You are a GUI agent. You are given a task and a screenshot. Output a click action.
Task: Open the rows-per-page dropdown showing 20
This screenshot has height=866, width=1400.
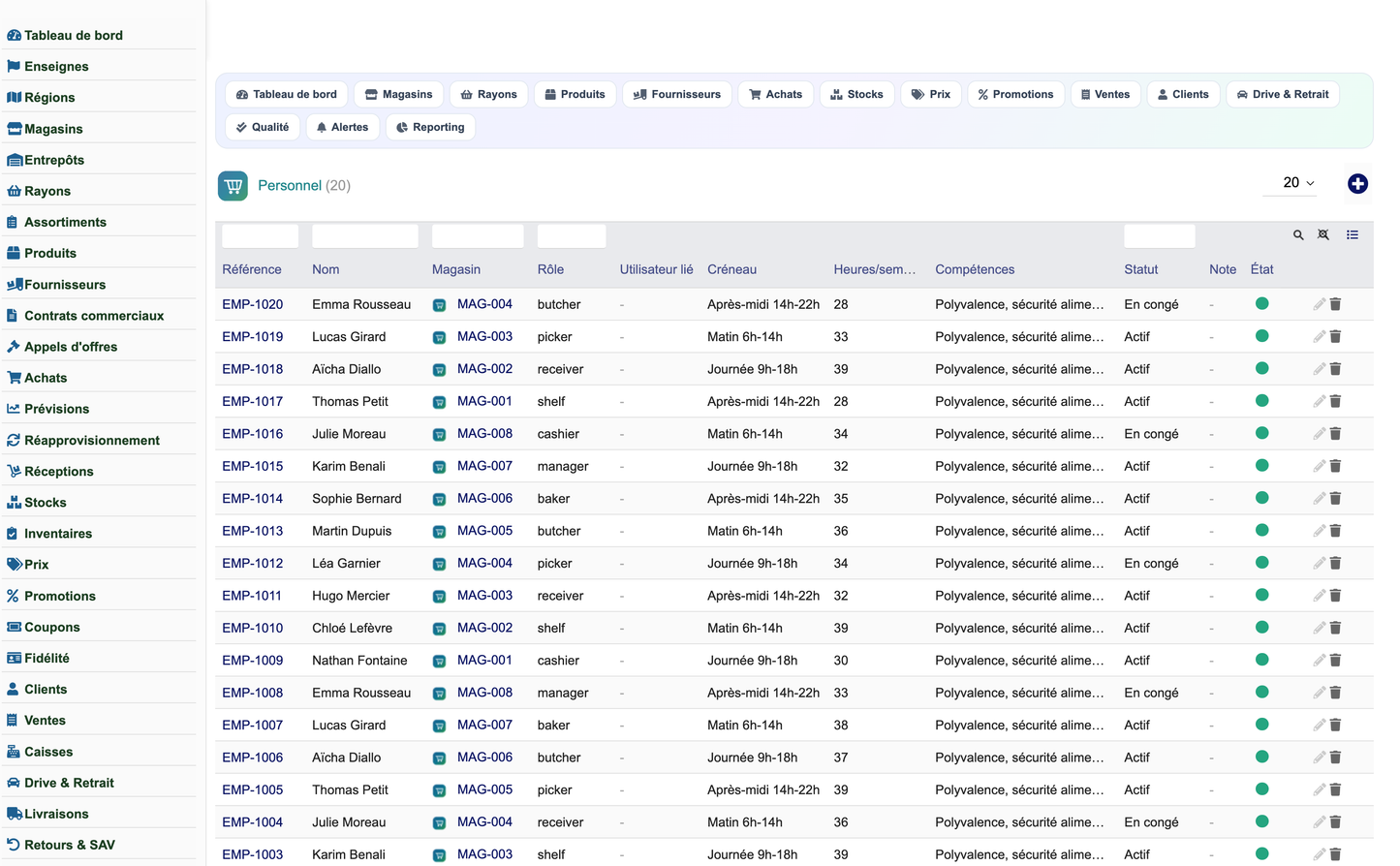1291,183
